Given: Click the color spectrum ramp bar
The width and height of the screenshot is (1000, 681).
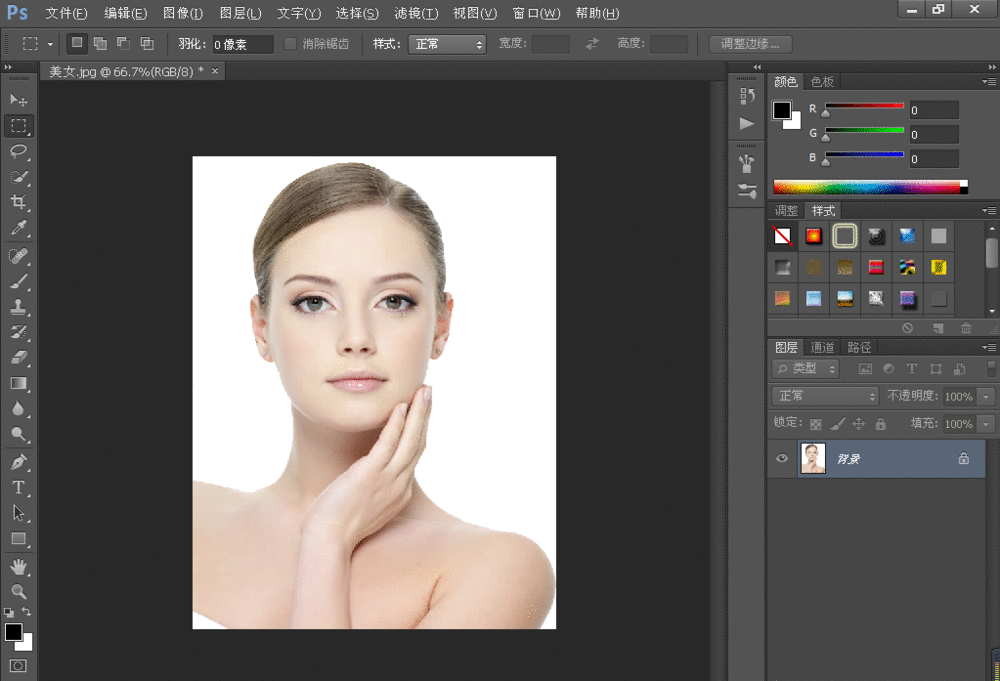Looking at the screenshot, I should tap(866, 187).
